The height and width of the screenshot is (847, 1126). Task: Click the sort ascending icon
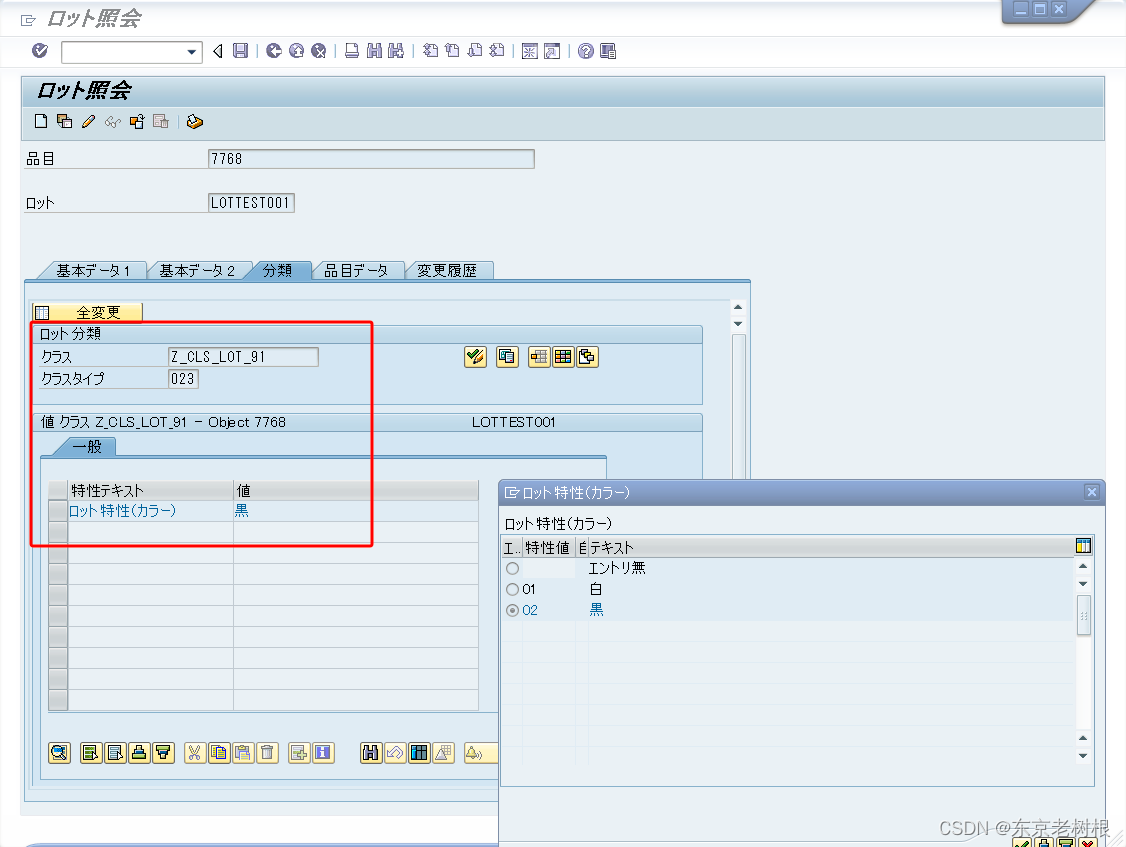pyautogui.click(x=139, y=753)
